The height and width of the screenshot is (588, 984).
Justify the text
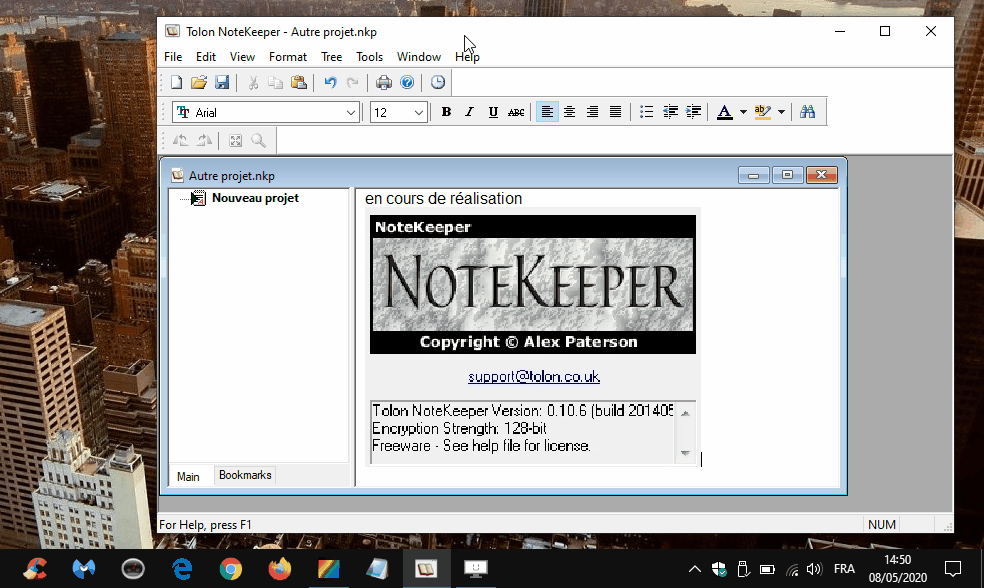pos(615,112)
